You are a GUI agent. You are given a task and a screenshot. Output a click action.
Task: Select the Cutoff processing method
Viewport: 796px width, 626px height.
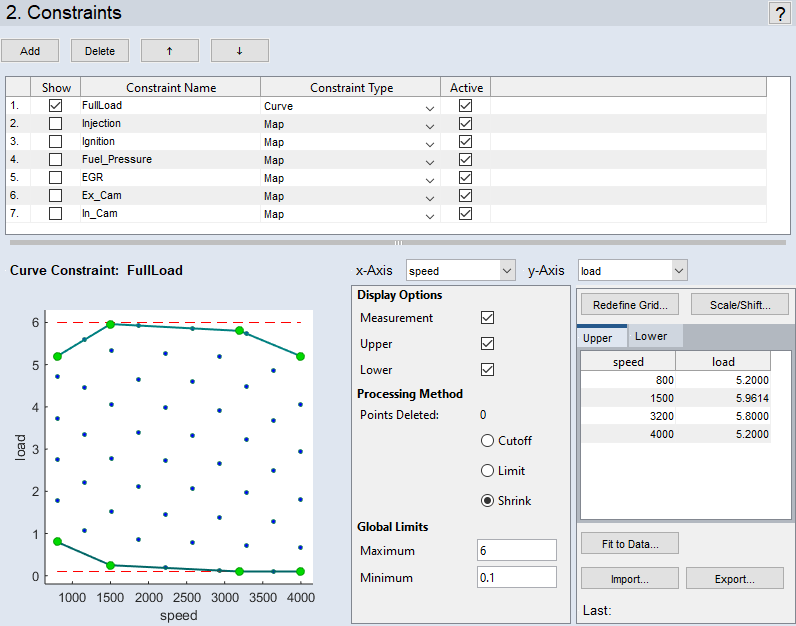(x=488, y=441)
